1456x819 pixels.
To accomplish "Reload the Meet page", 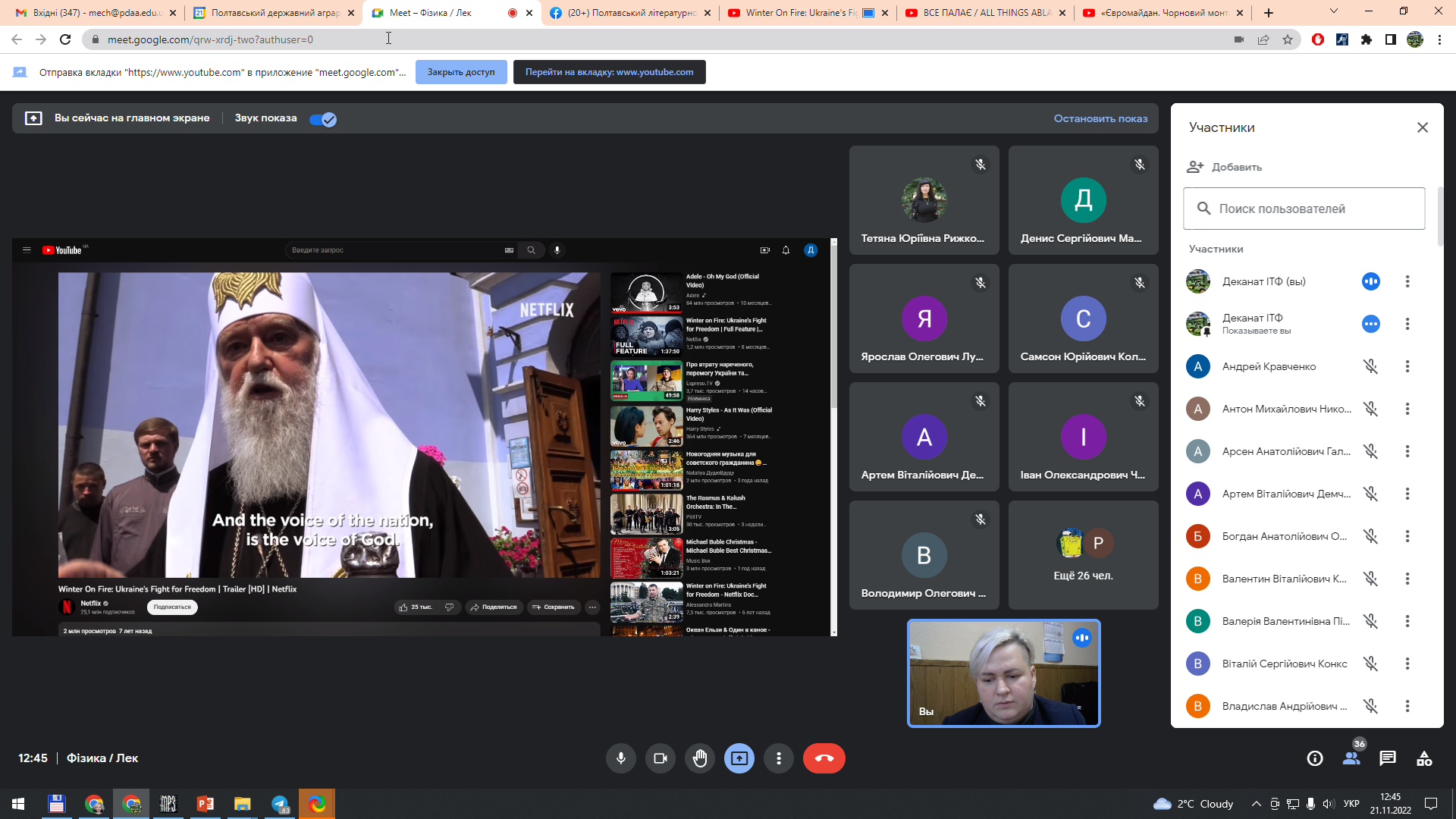I will [65, 39].
